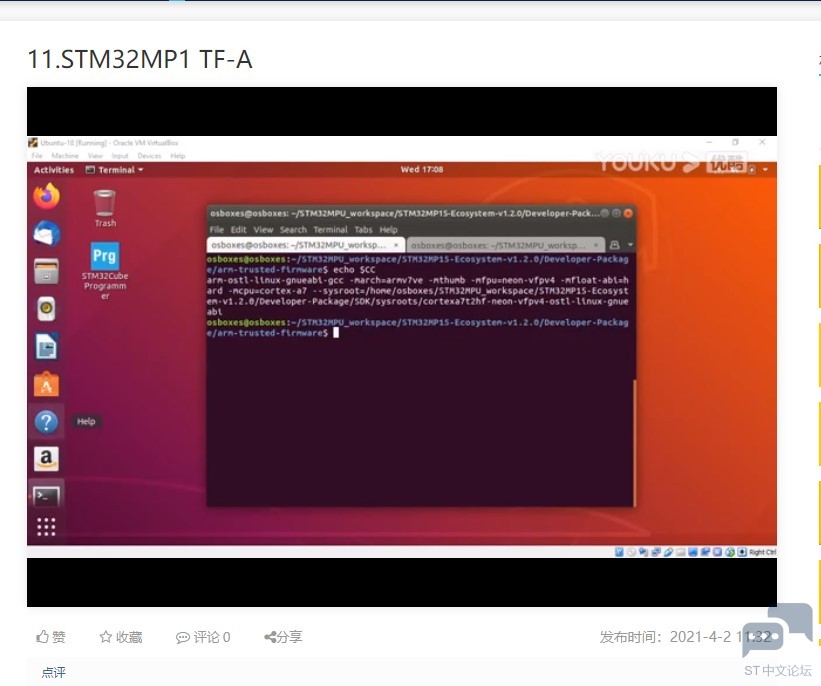Click the Help tooltip label
Screen dimensions: 821x686
click(86, 422)
